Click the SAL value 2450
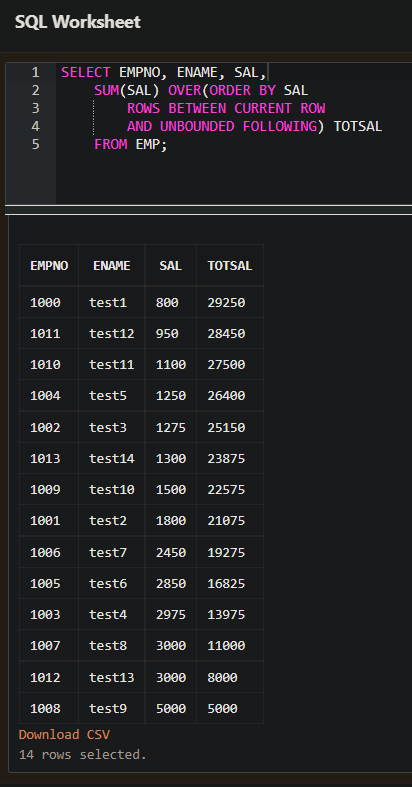This screenshot has width=412, height=787. pyautogui.click(x=171, y=552)
